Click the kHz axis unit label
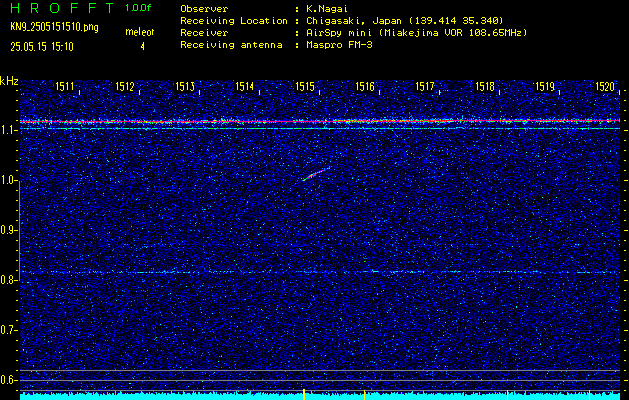 tap(9, 81)
